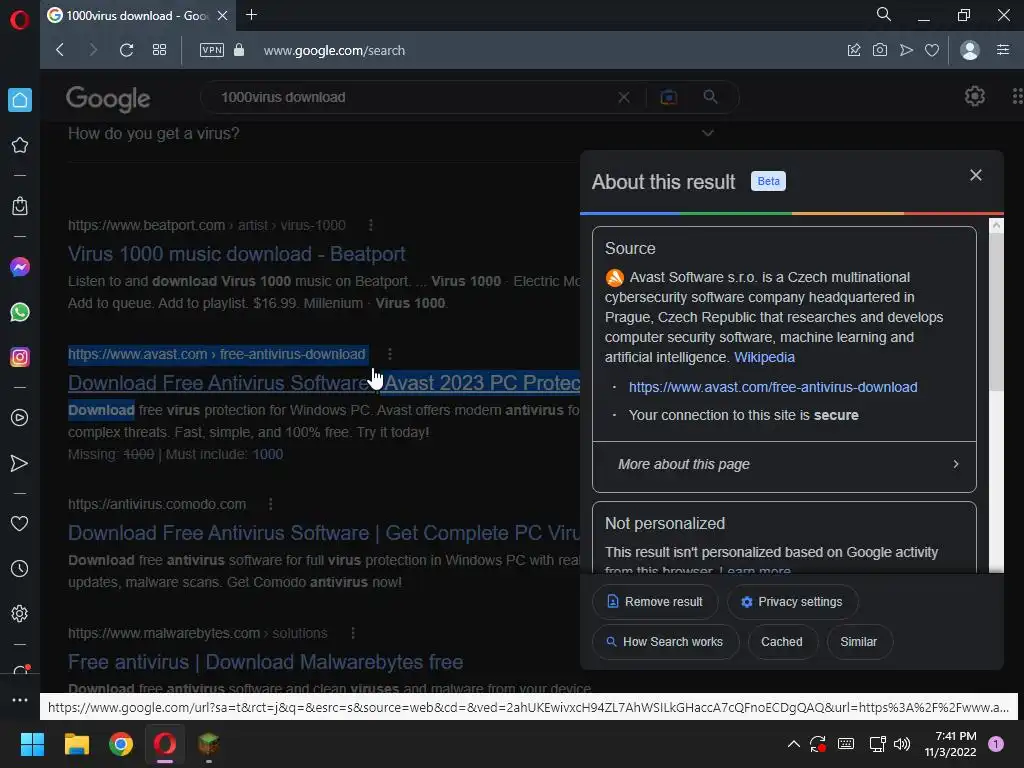Send page to My Flow from toolbar

[906, 50]
